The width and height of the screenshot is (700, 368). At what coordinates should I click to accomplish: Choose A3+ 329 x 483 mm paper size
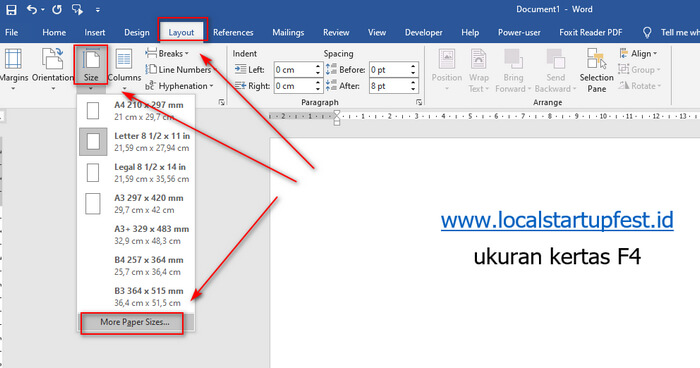point(136,234)
